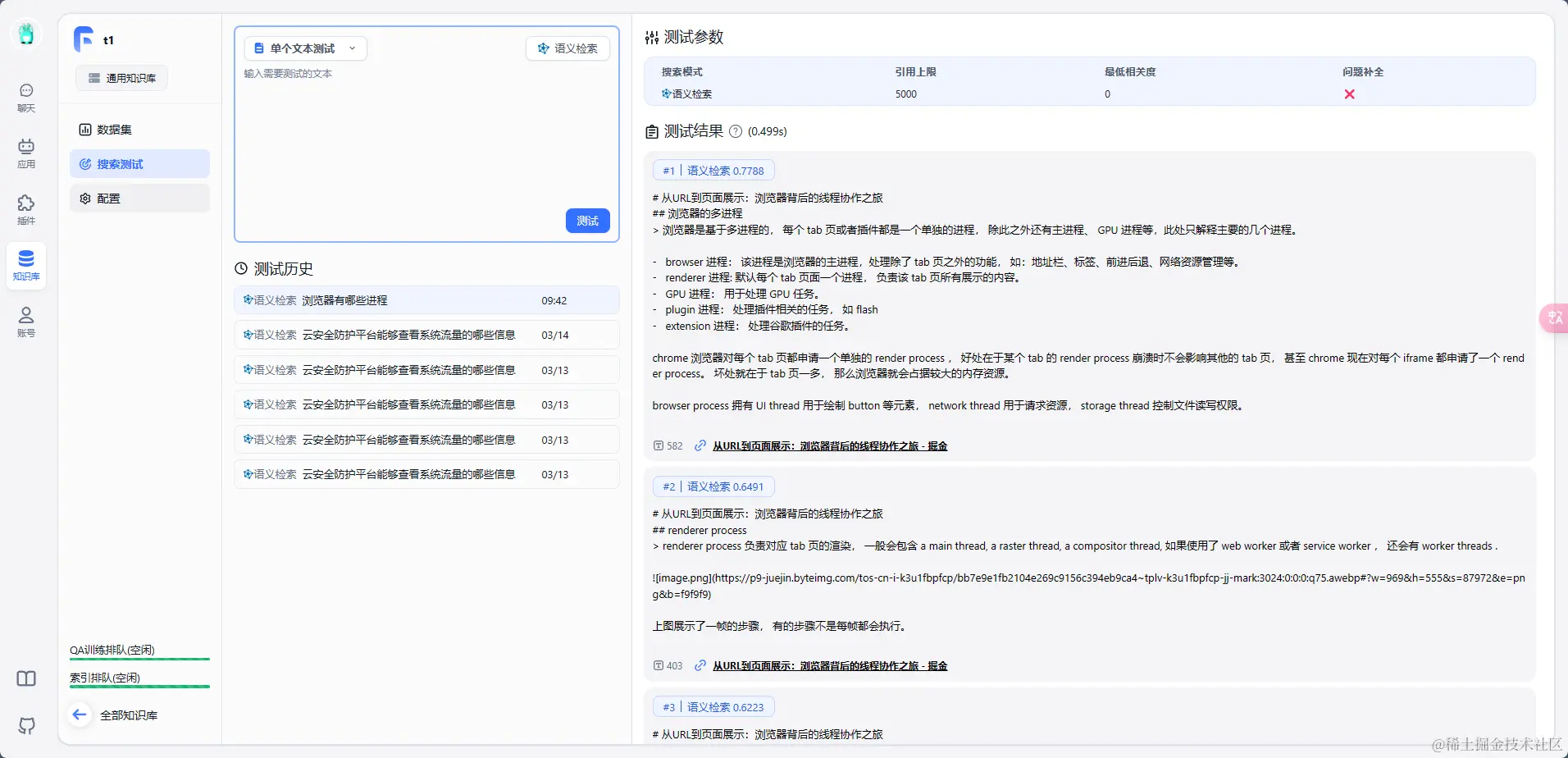
Task: Go back to 全部知识库
Action: (x=129, y=715)
